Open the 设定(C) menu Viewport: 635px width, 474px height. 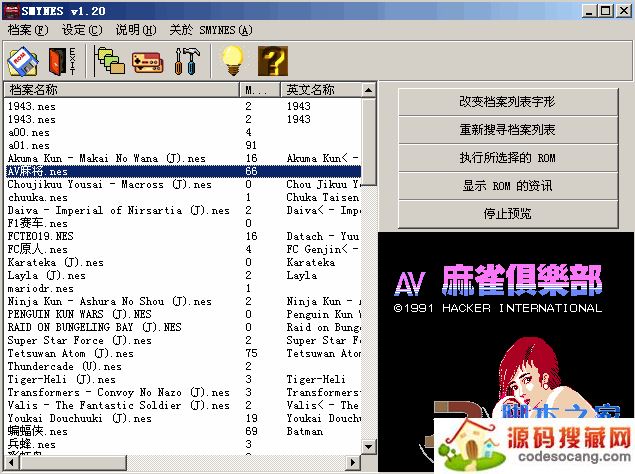81,29
